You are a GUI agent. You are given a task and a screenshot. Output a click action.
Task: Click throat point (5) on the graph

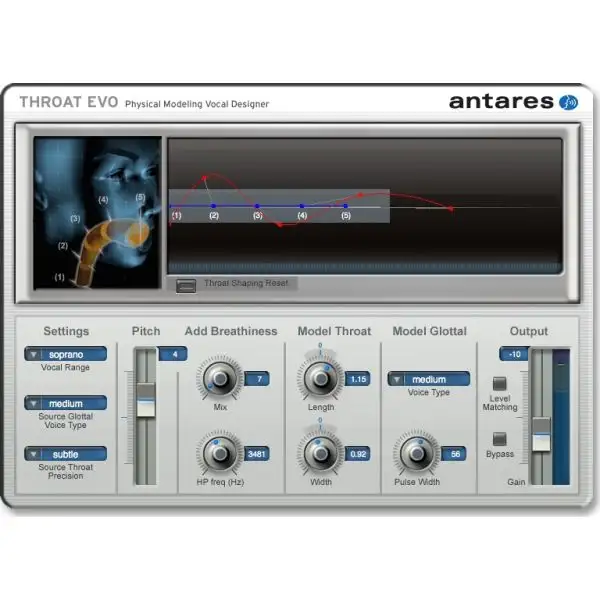click(x=346, y=206)
